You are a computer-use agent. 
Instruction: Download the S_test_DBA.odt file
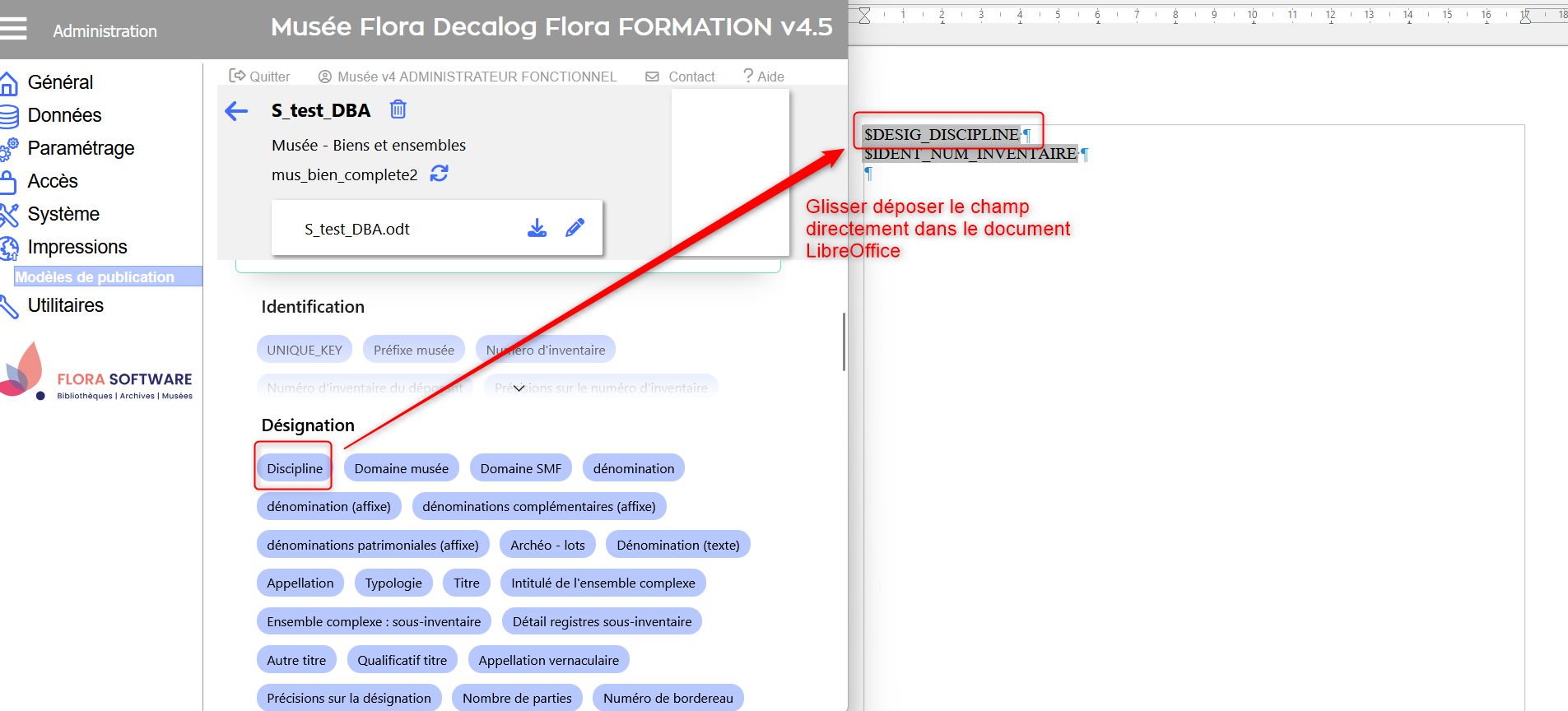click(x=537, y=228)
